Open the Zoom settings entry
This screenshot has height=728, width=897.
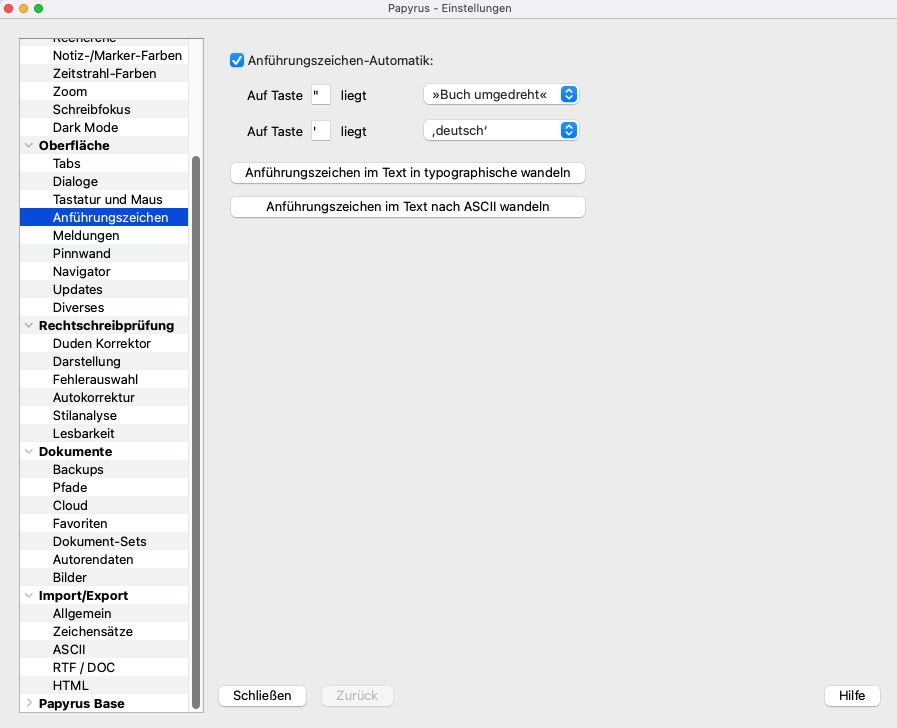(104, 92)
